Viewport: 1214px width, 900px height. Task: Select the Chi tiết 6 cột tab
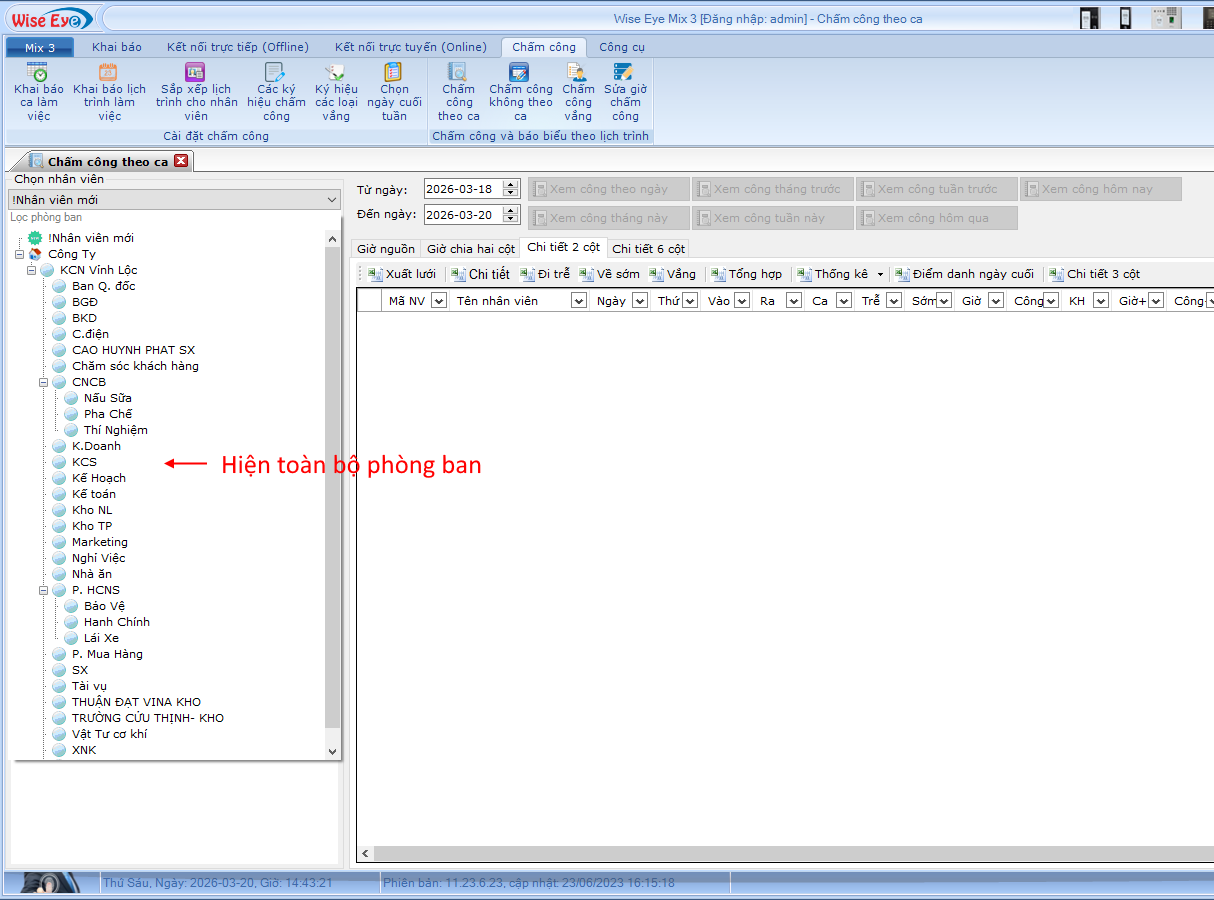click(x=648, y=249)
